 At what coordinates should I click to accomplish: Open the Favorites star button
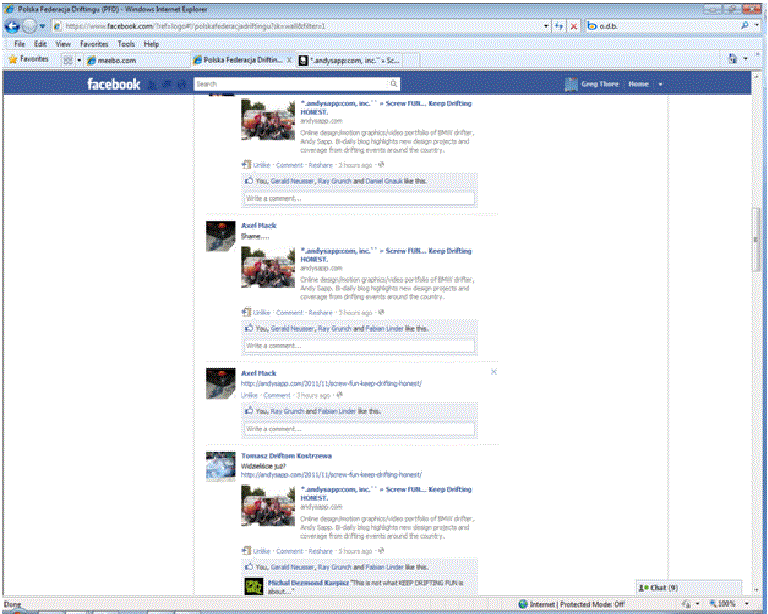[x=28, y=59]
